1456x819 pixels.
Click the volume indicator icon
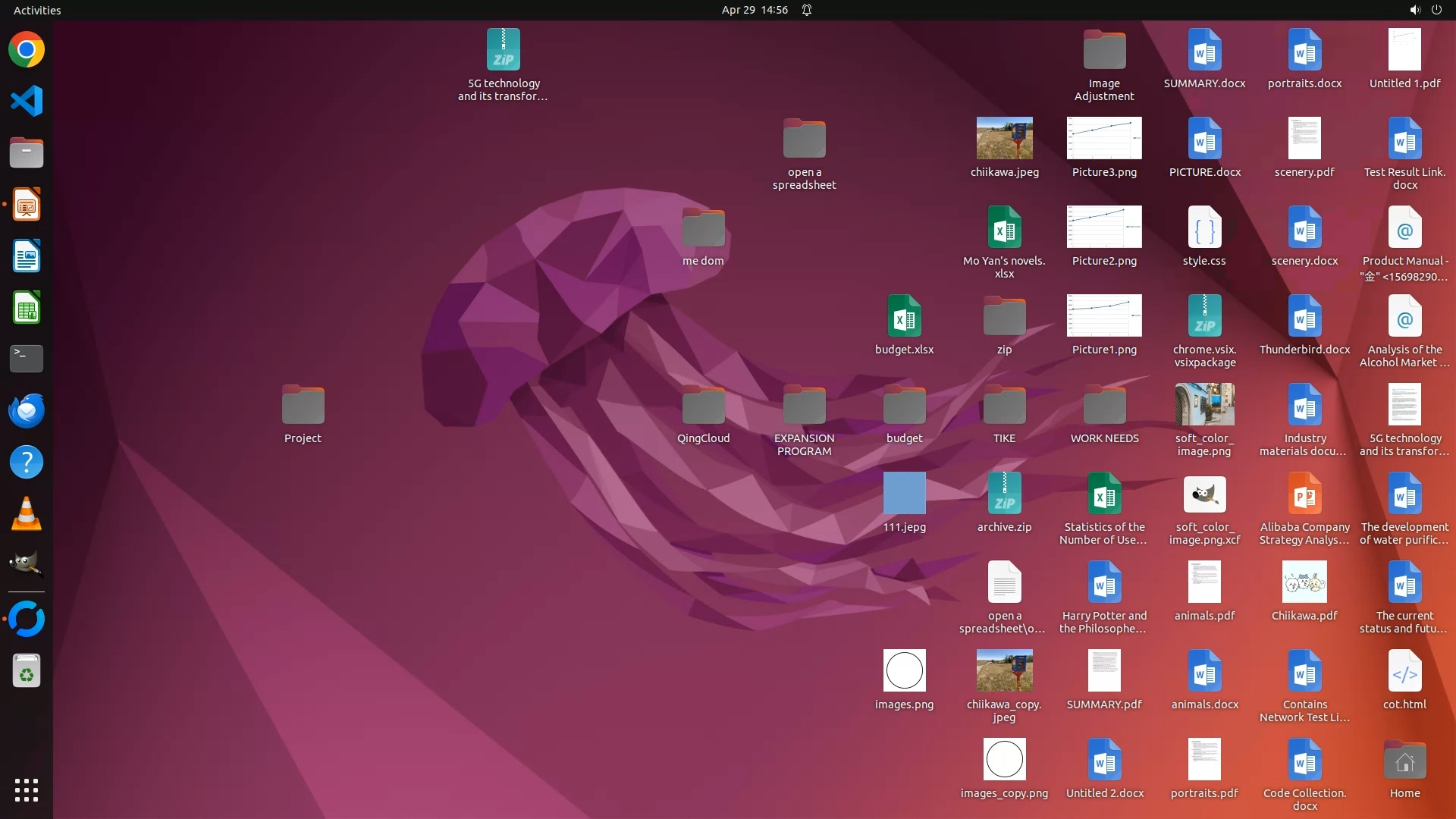[x=1414, y=10]
